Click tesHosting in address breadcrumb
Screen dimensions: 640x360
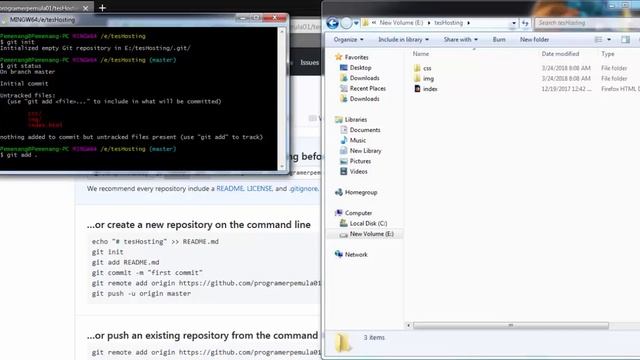(x=448, y=23)
